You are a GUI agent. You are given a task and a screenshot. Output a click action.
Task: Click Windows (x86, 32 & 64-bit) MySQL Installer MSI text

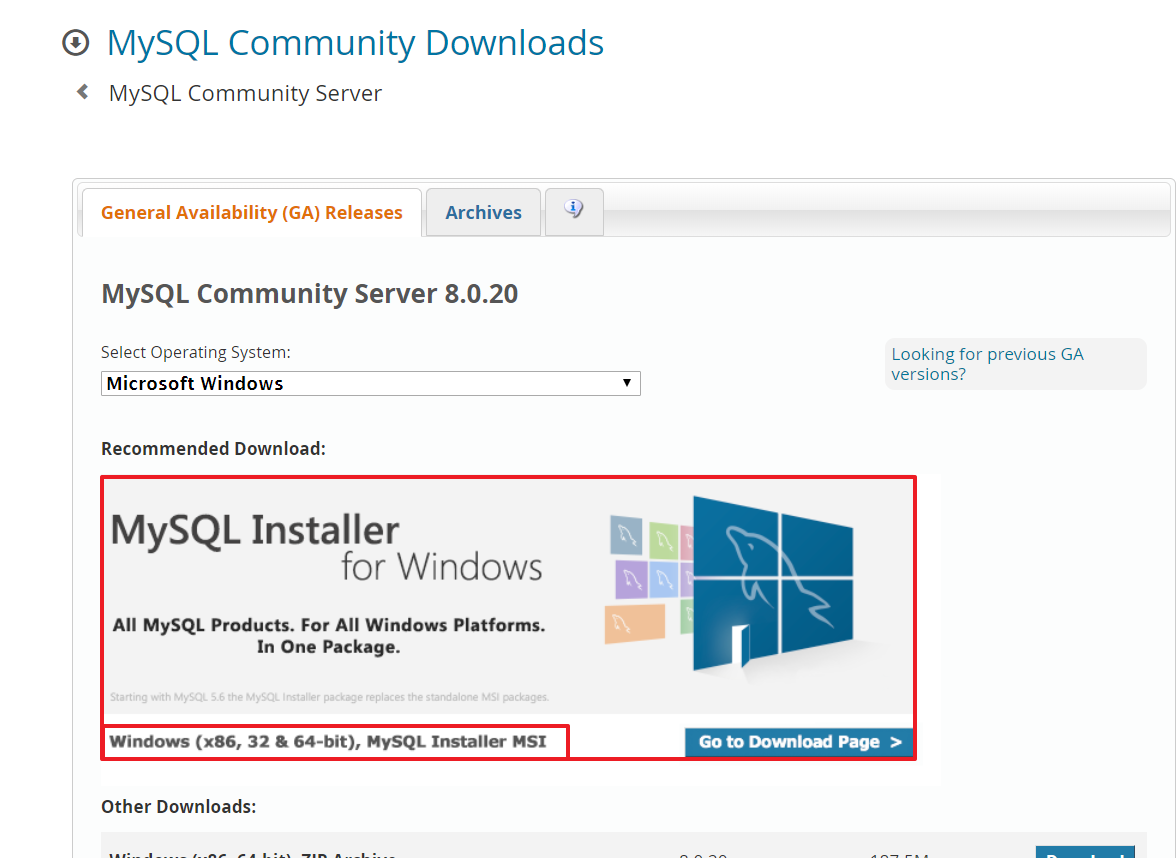[x=328, y=742]
